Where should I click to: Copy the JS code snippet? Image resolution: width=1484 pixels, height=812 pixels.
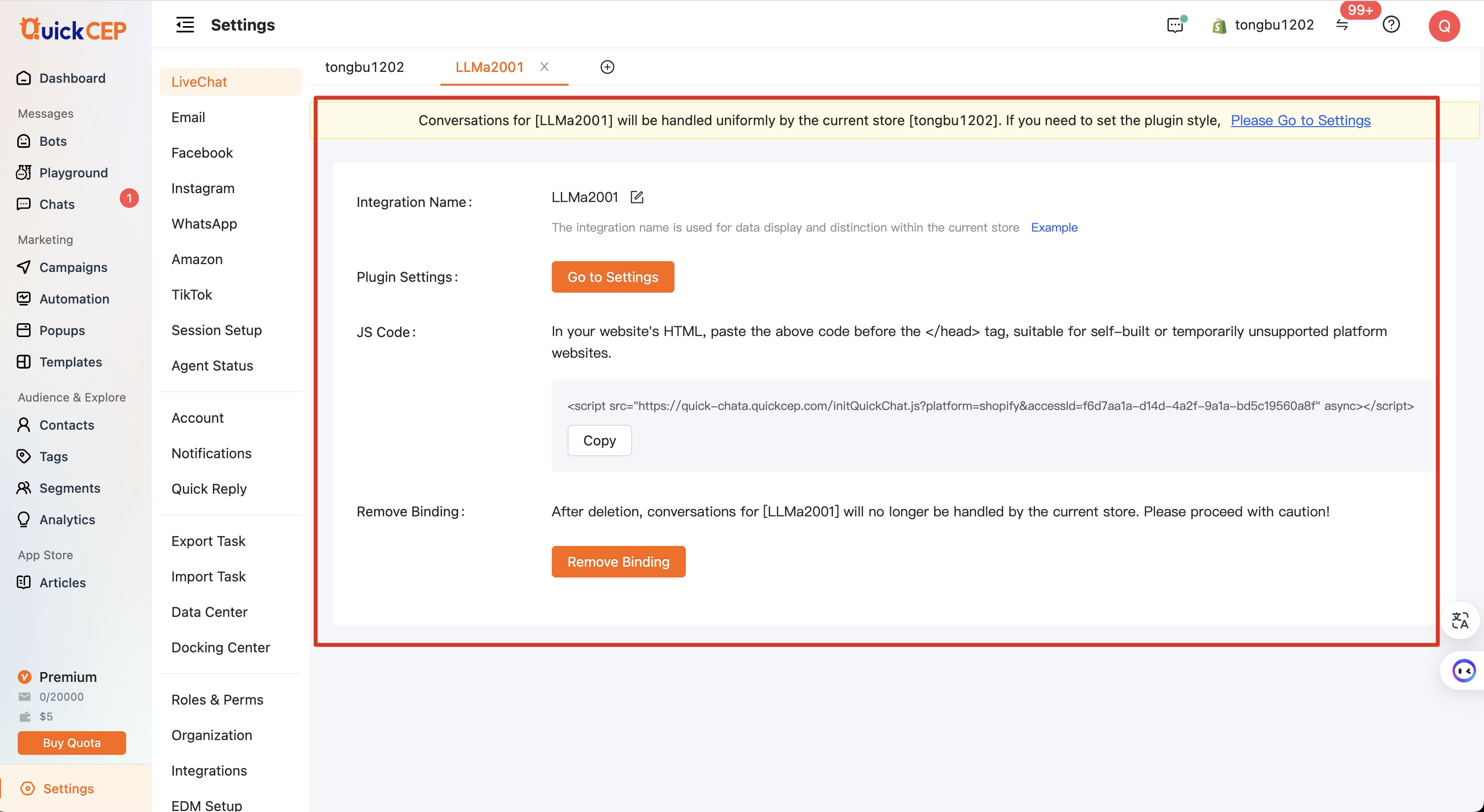point(599,440)
